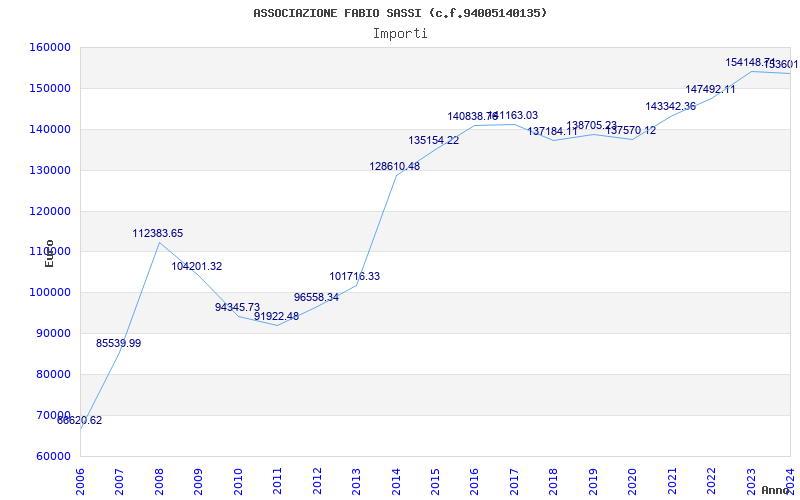Click the 'Anno' x-axis label

point(775,490)
